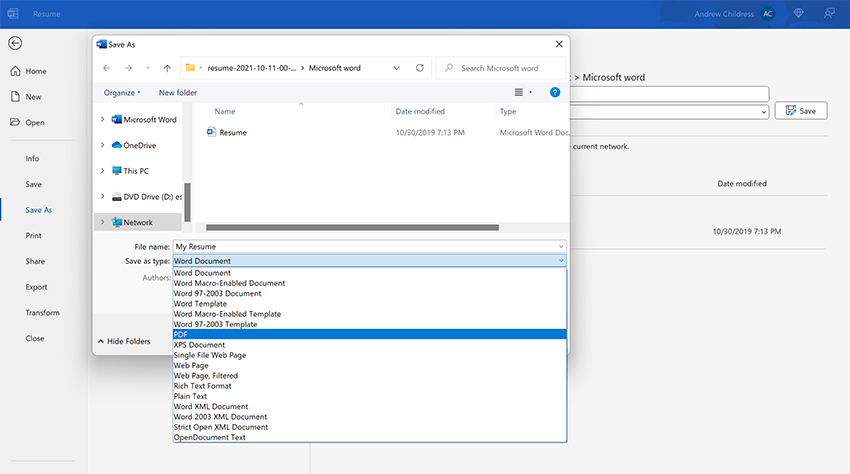Open the recent locations dropdown arrow
The width and height of the screenshot is (850, 474).
[x=148, y=68]
